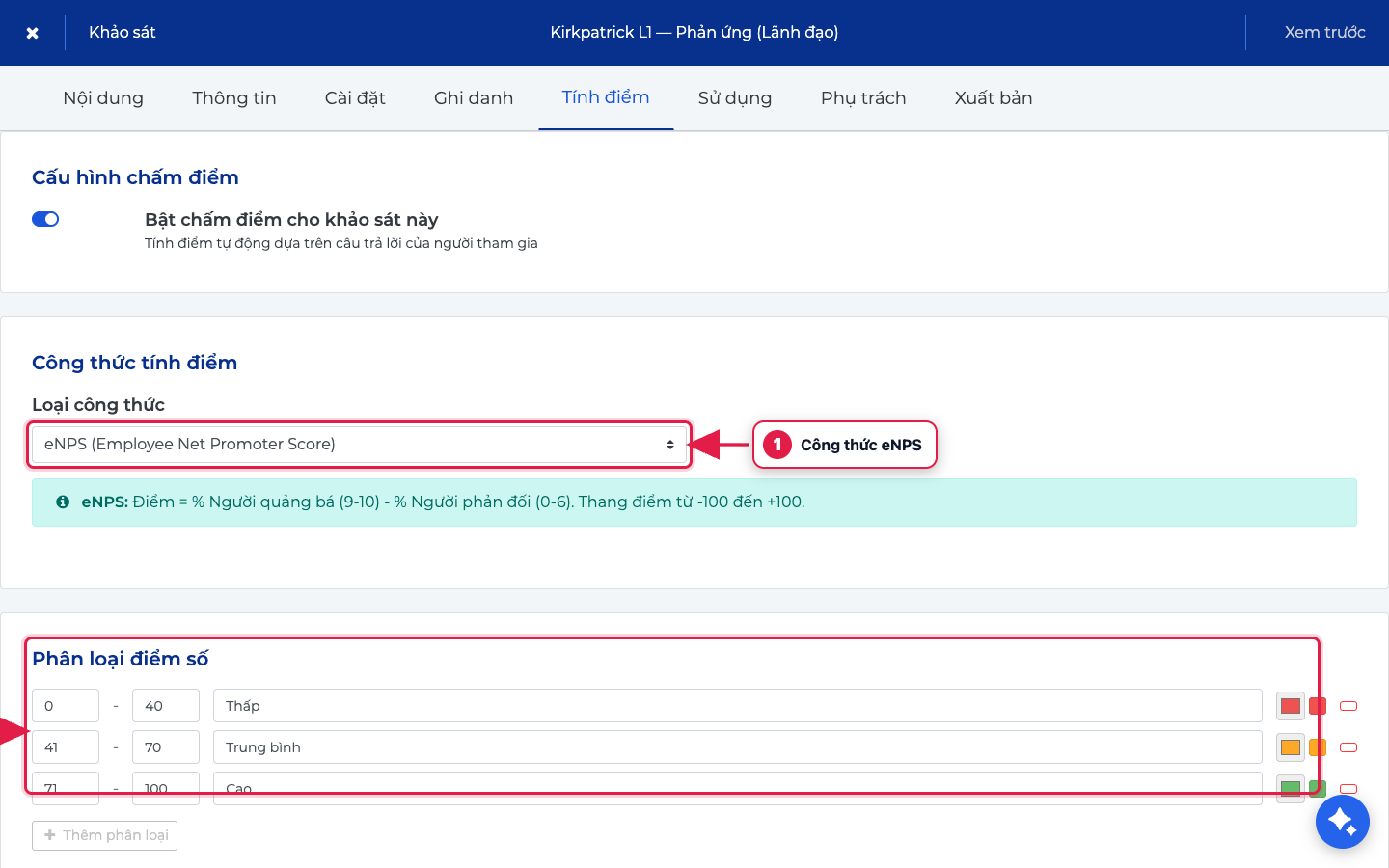This screenshot has width=1389, height=868.
Task: Click the orange preview swatch beside Trung bình
Action: click(x=1318, y=747)
